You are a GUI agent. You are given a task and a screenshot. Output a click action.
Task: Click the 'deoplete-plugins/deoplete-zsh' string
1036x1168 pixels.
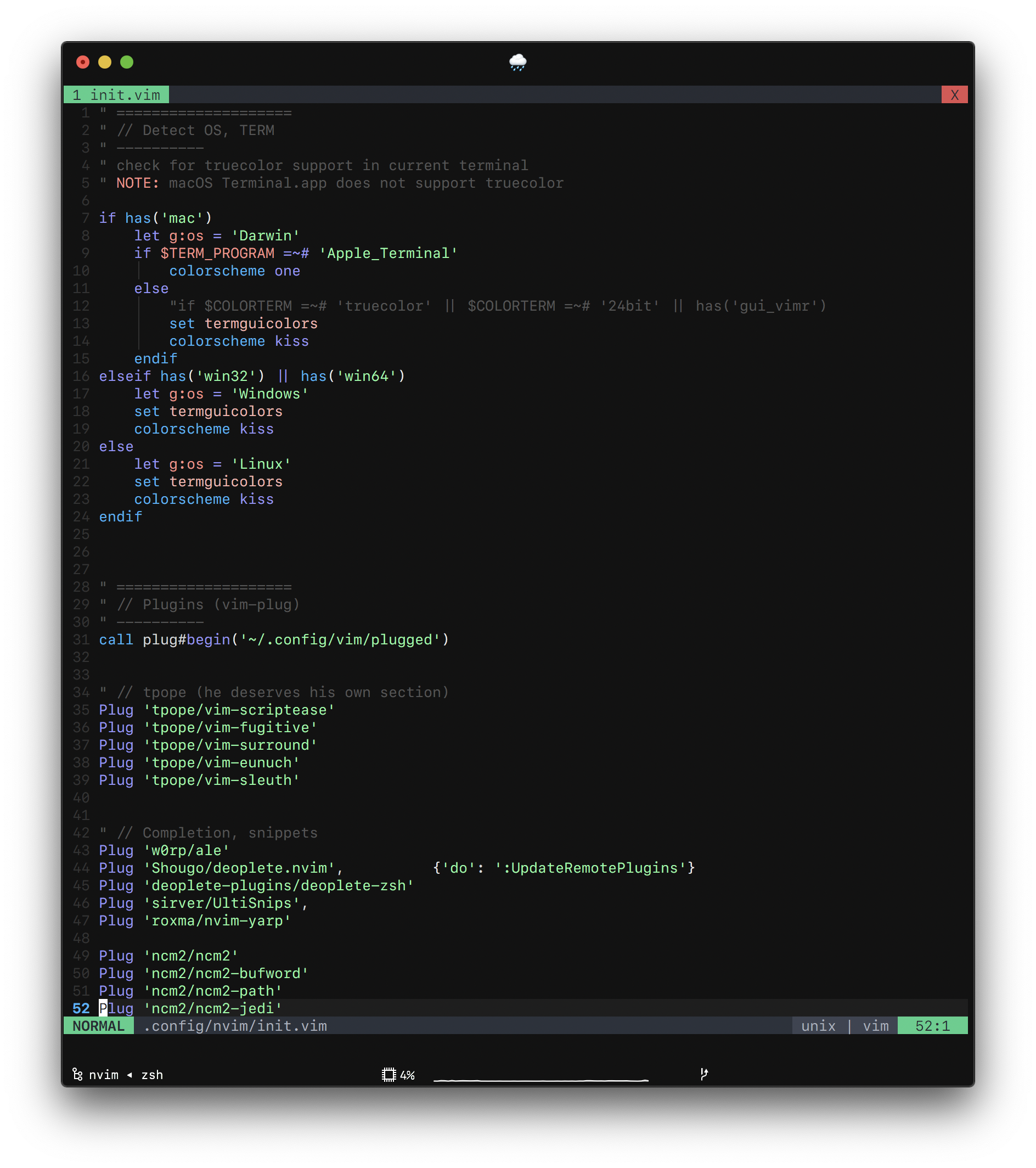278,886
